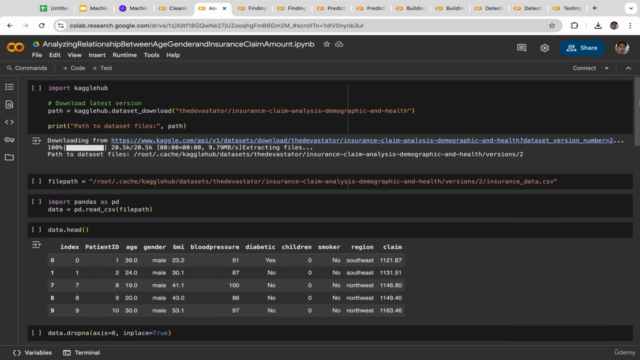Screen dimensions: 640x360
Task: Switch to the Untitled spreadsheet tab
Action: 54,8
